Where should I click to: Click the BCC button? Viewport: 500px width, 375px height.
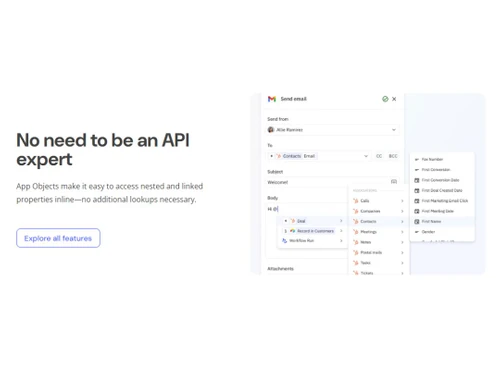click(x=393, y=156)
